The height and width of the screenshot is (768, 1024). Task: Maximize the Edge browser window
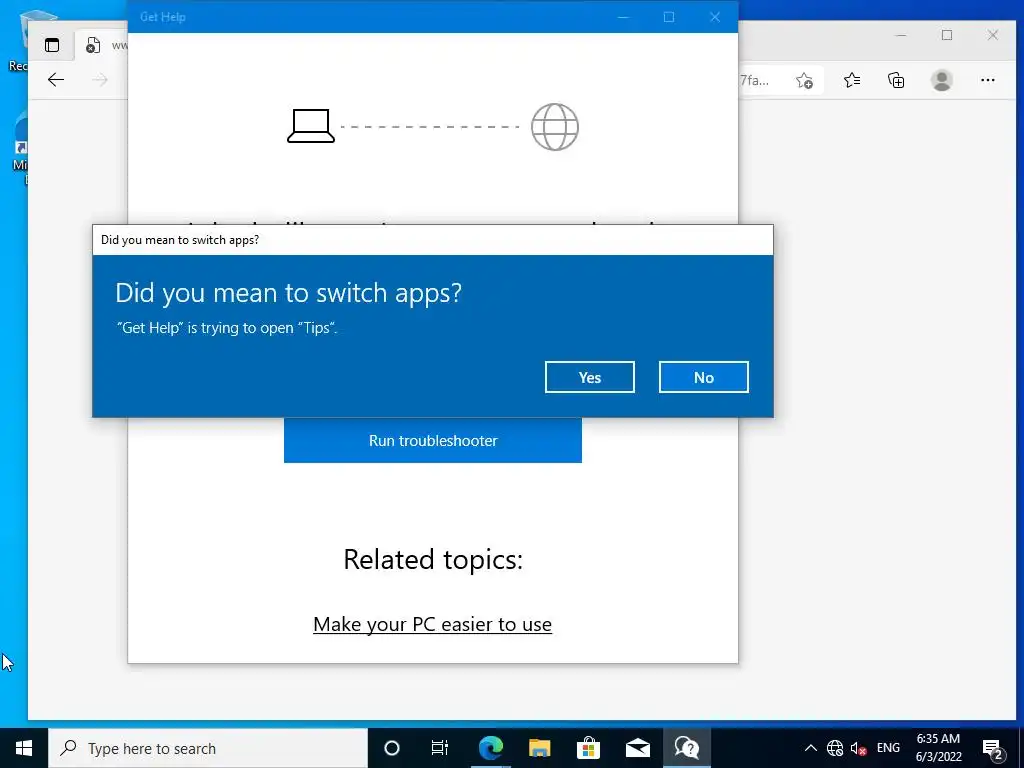click(947, 35)
